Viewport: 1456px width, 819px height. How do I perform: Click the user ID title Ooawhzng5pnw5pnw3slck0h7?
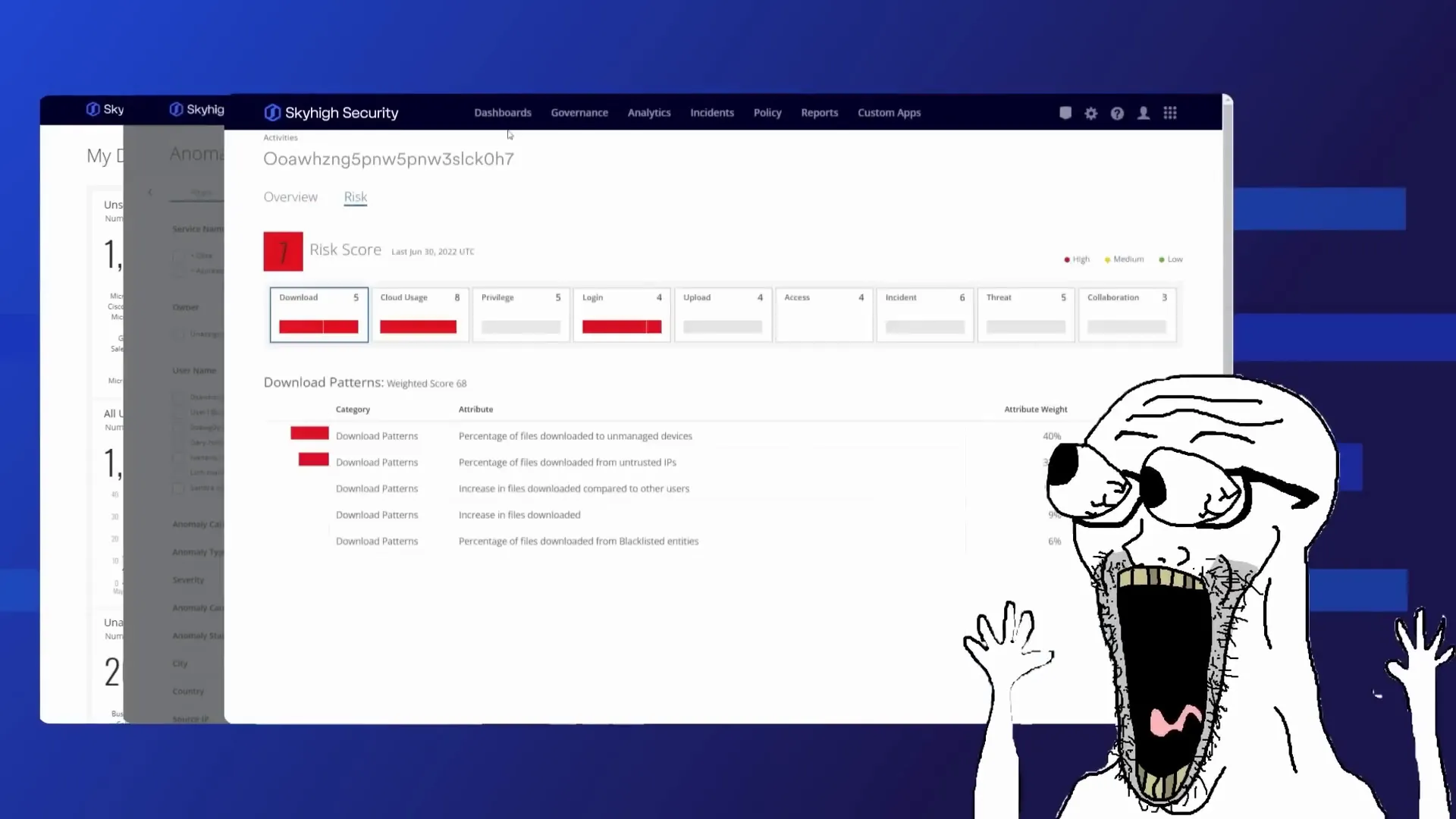pos(388,159)
